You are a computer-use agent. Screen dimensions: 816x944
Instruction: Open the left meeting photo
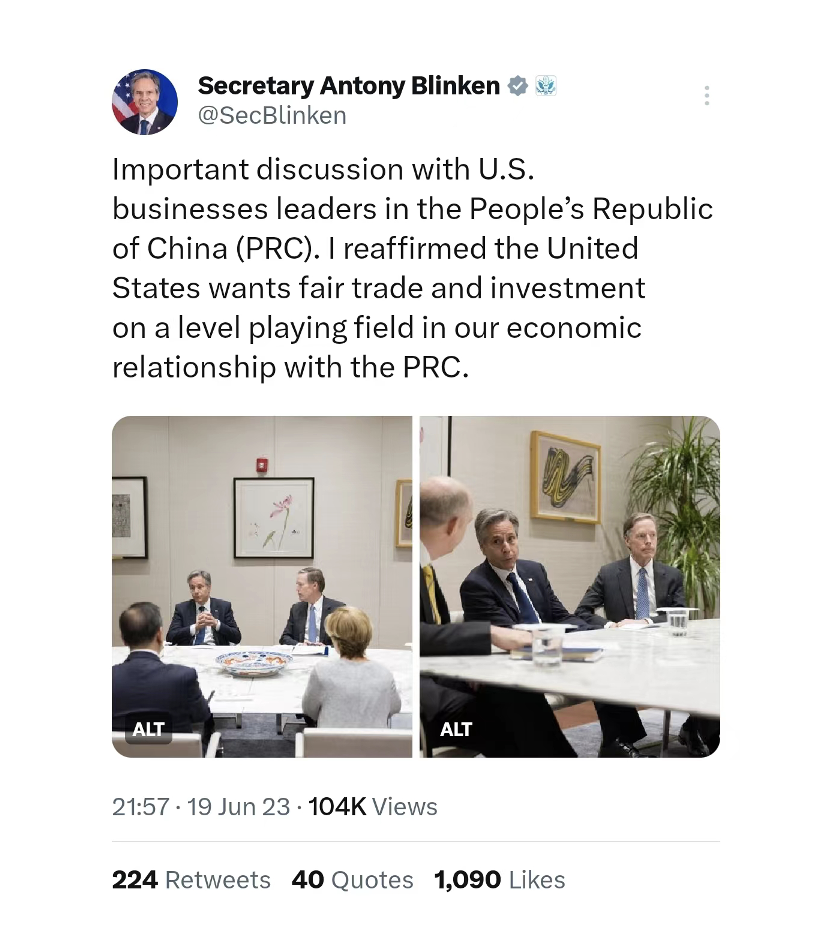click(262, 560)
